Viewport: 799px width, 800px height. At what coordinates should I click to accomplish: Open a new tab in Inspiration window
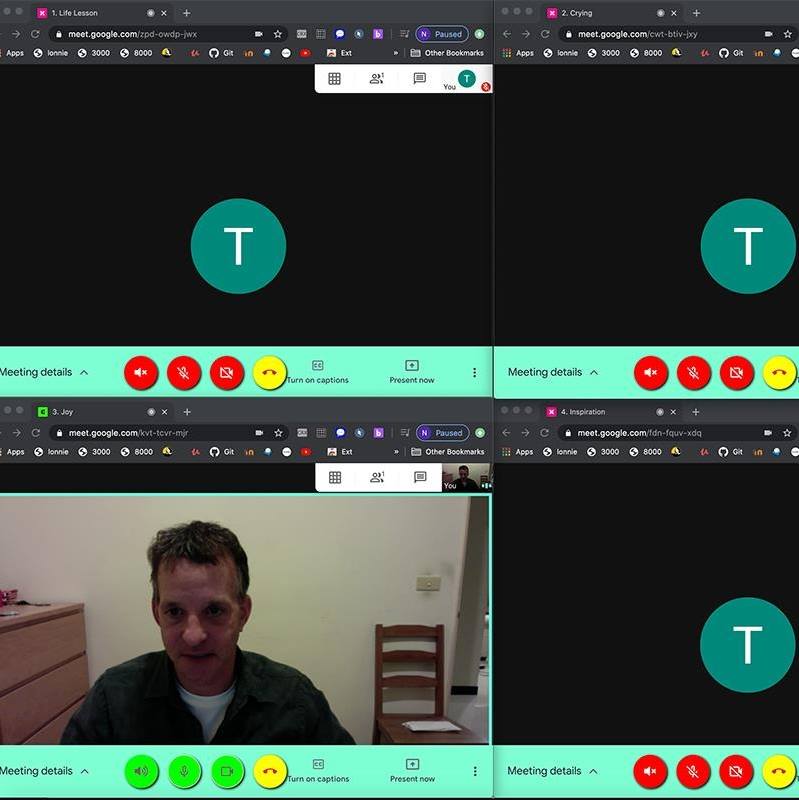(696, 412)
